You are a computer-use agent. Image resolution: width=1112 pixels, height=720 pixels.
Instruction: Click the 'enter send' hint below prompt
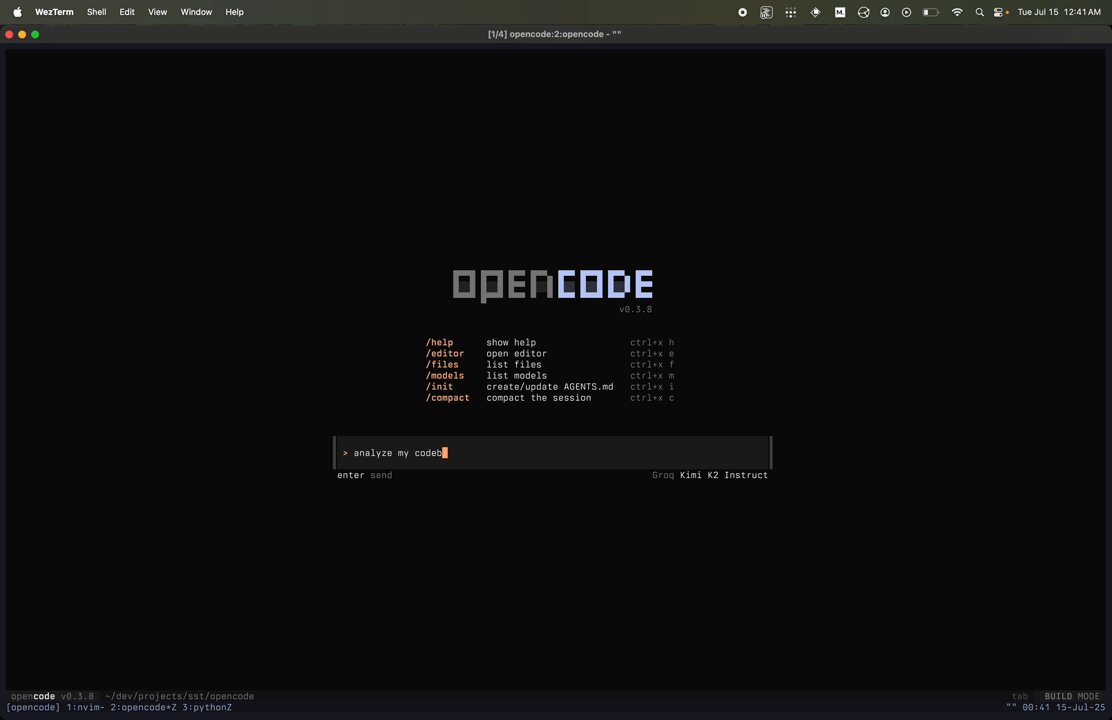click(x=365, y=475)
